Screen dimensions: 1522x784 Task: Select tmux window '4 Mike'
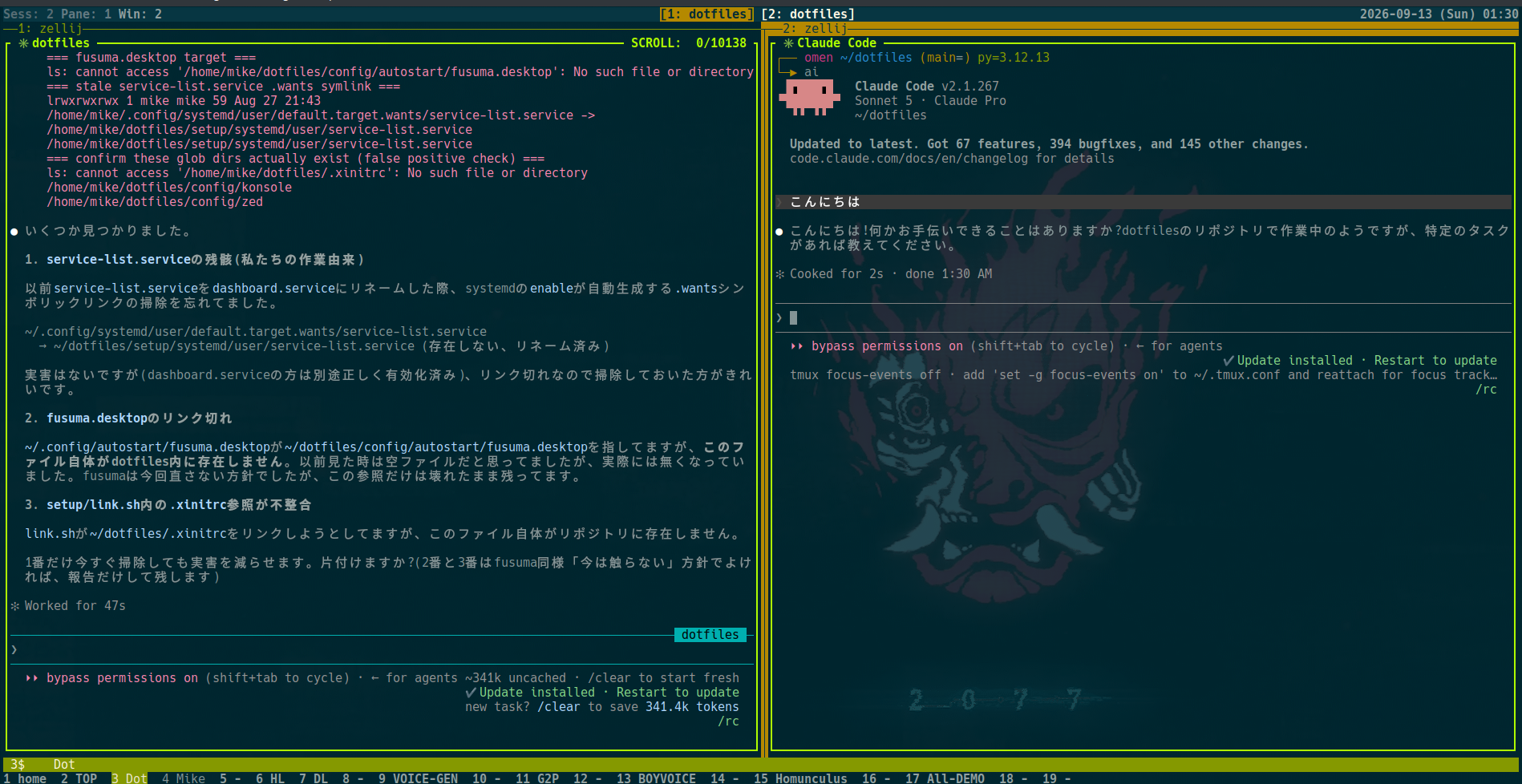click(184, 778)
